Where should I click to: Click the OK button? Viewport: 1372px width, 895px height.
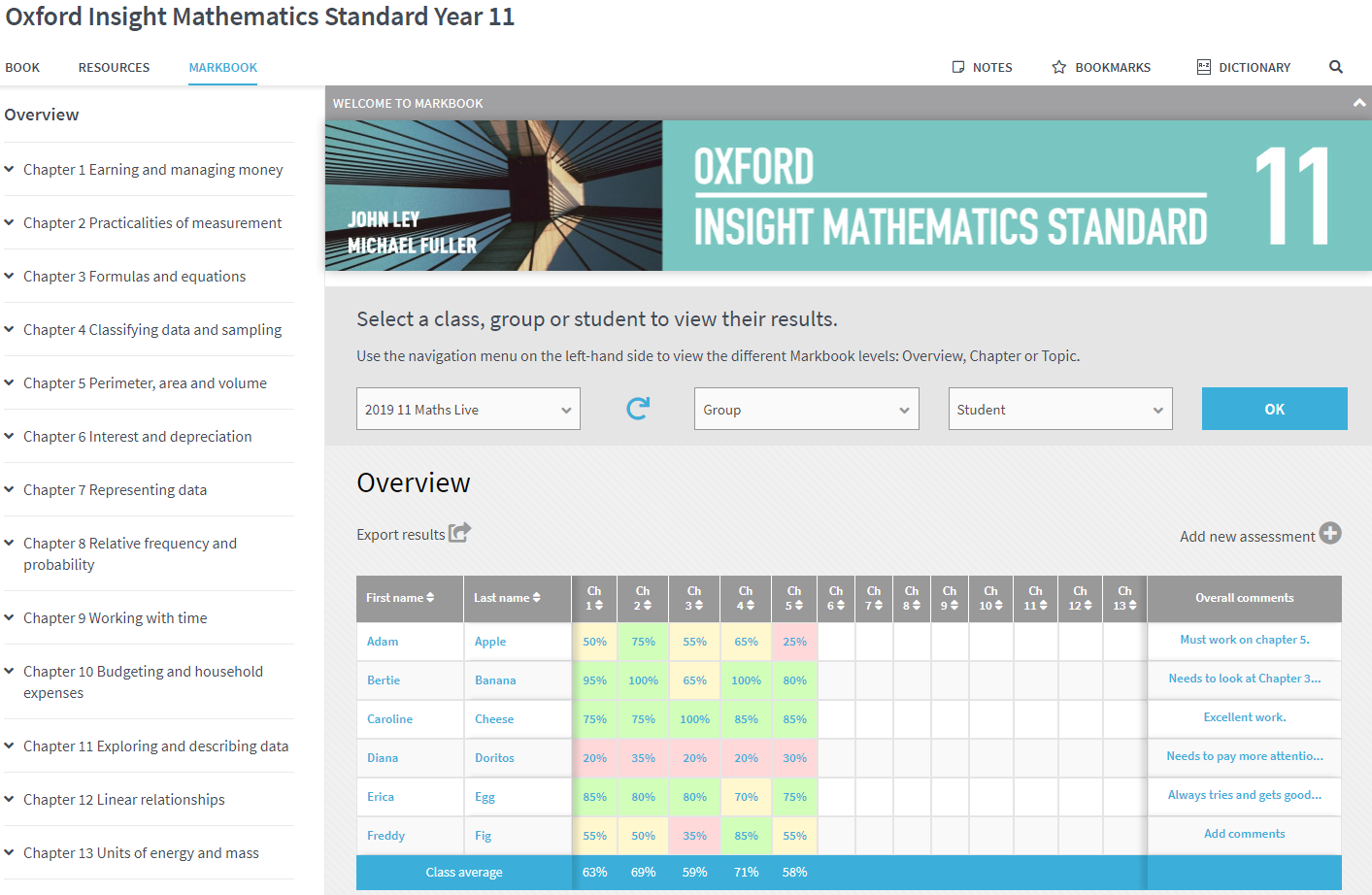point(1275,409)
